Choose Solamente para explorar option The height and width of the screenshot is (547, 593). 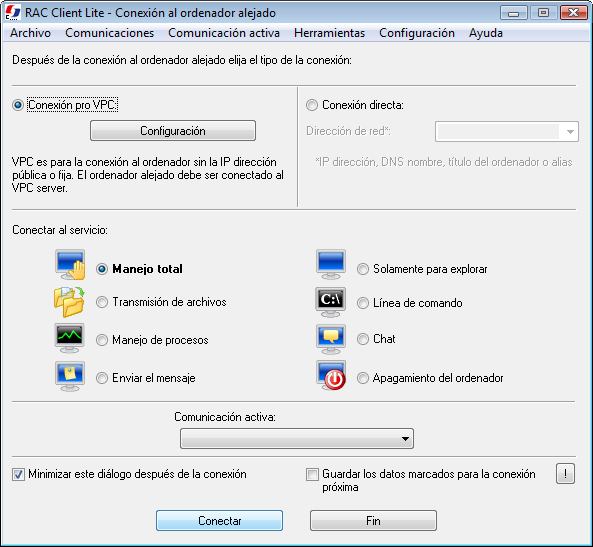(363, 269)
